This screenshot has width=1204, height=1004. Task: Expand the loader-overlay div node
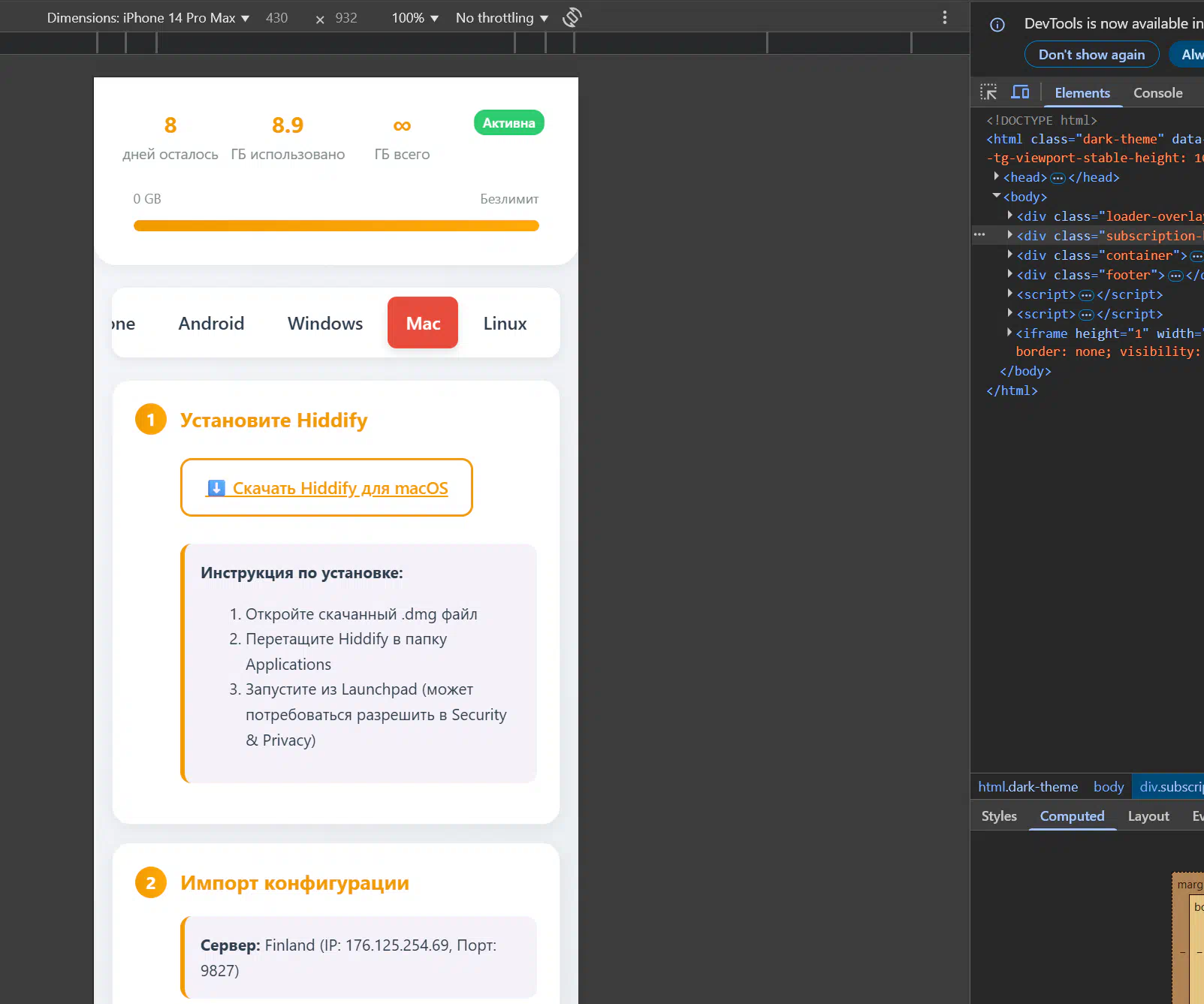pyautogui.click(x=1010, y=216)
